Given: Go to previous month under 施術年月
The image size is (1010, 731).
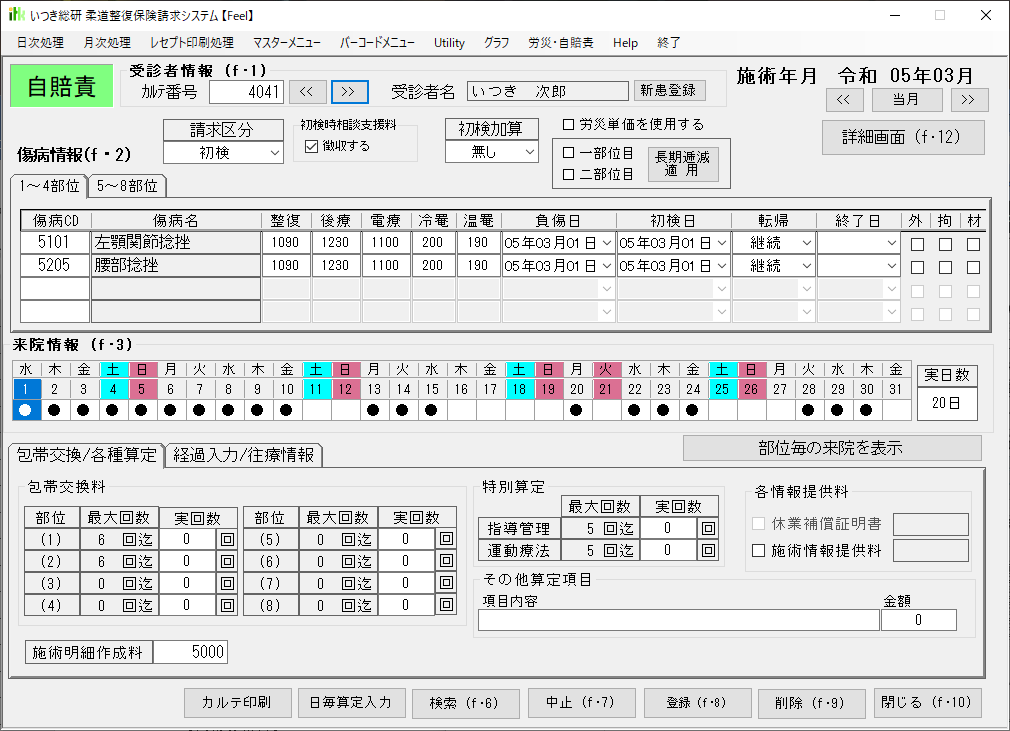Looking at the screenshot, I should pyautogui.click(x=844, y=99).
